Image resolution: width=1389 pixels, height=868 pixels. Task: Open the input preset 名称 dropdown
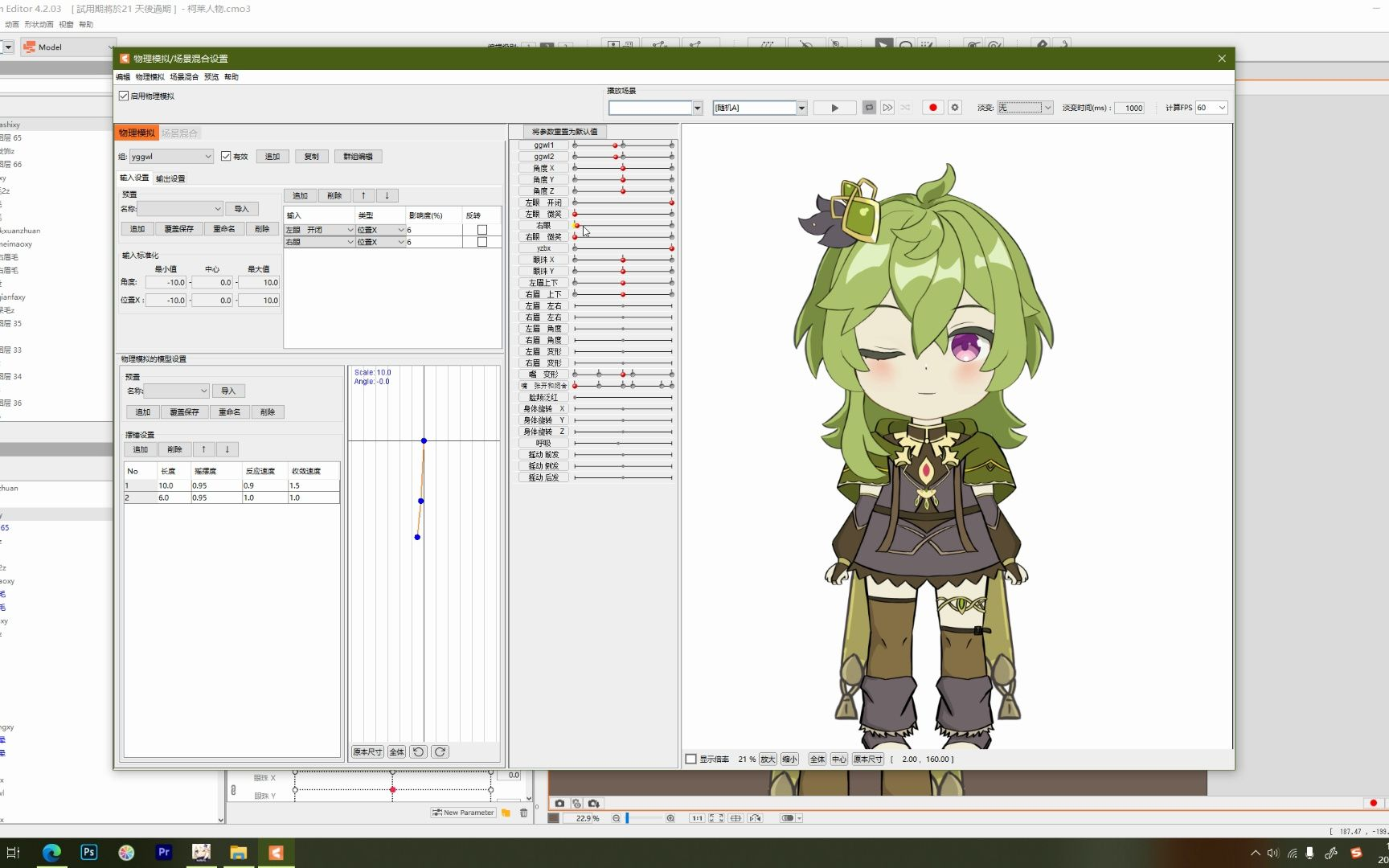point(180,209)
